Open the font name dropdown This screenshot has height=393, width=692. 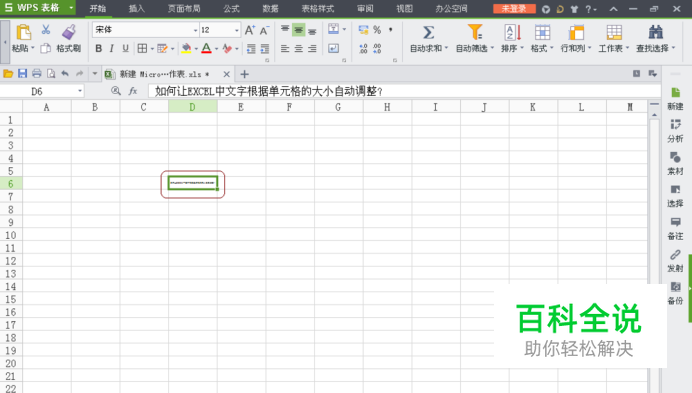coord(195,30)
